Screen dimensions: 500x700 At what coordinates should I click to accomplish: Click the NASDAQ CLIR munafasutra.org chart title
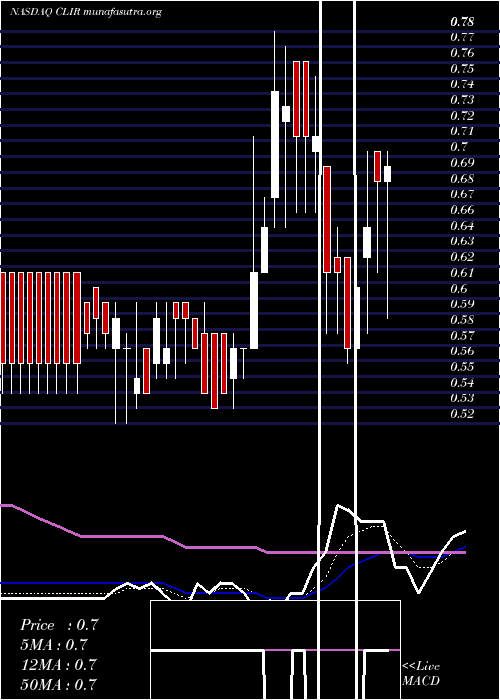[x=85, y=12]
